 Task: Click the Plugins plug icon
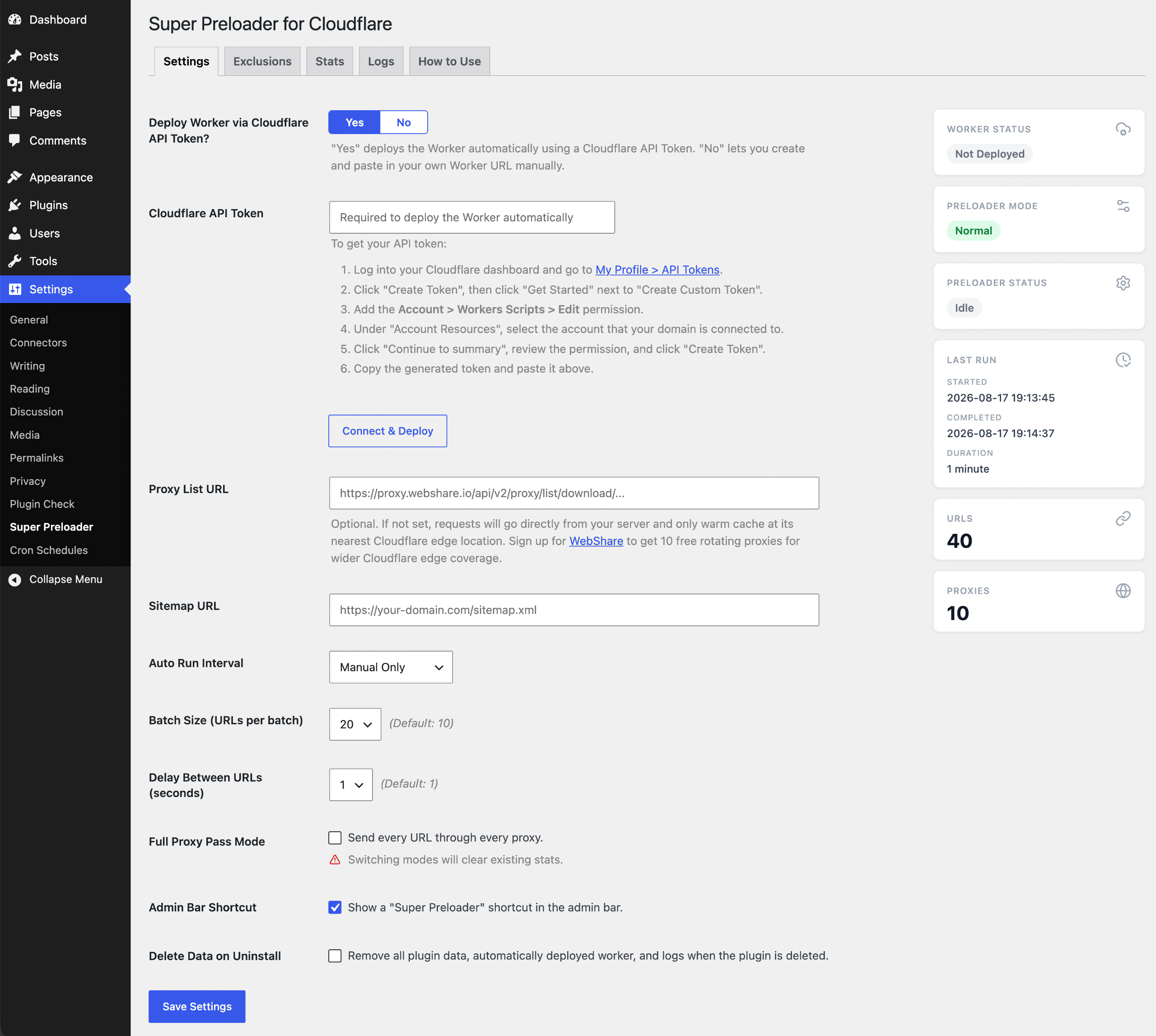[15, 205]
